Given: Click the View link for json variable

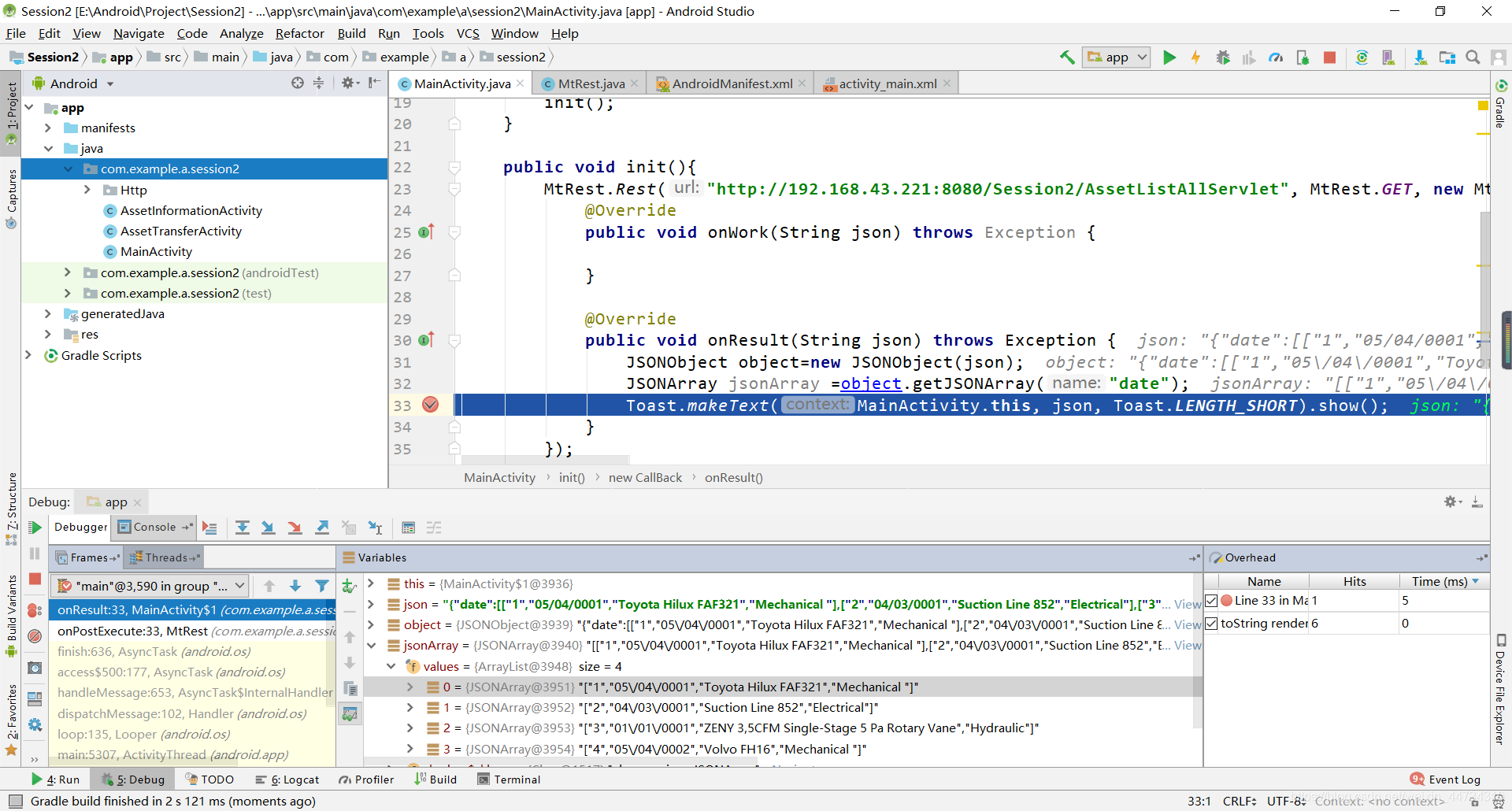Looking at the screenshot, I should [1188, 604].
